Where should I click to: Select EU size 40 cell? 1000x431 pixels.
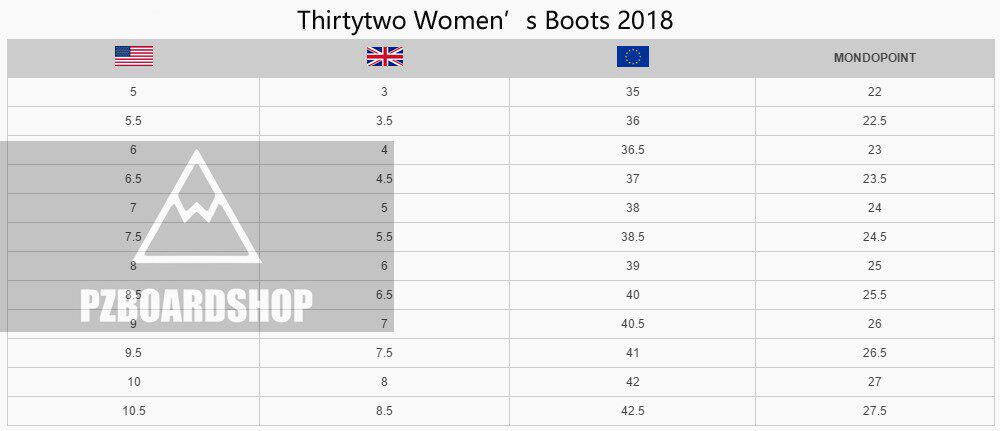[x=632, y=295]
